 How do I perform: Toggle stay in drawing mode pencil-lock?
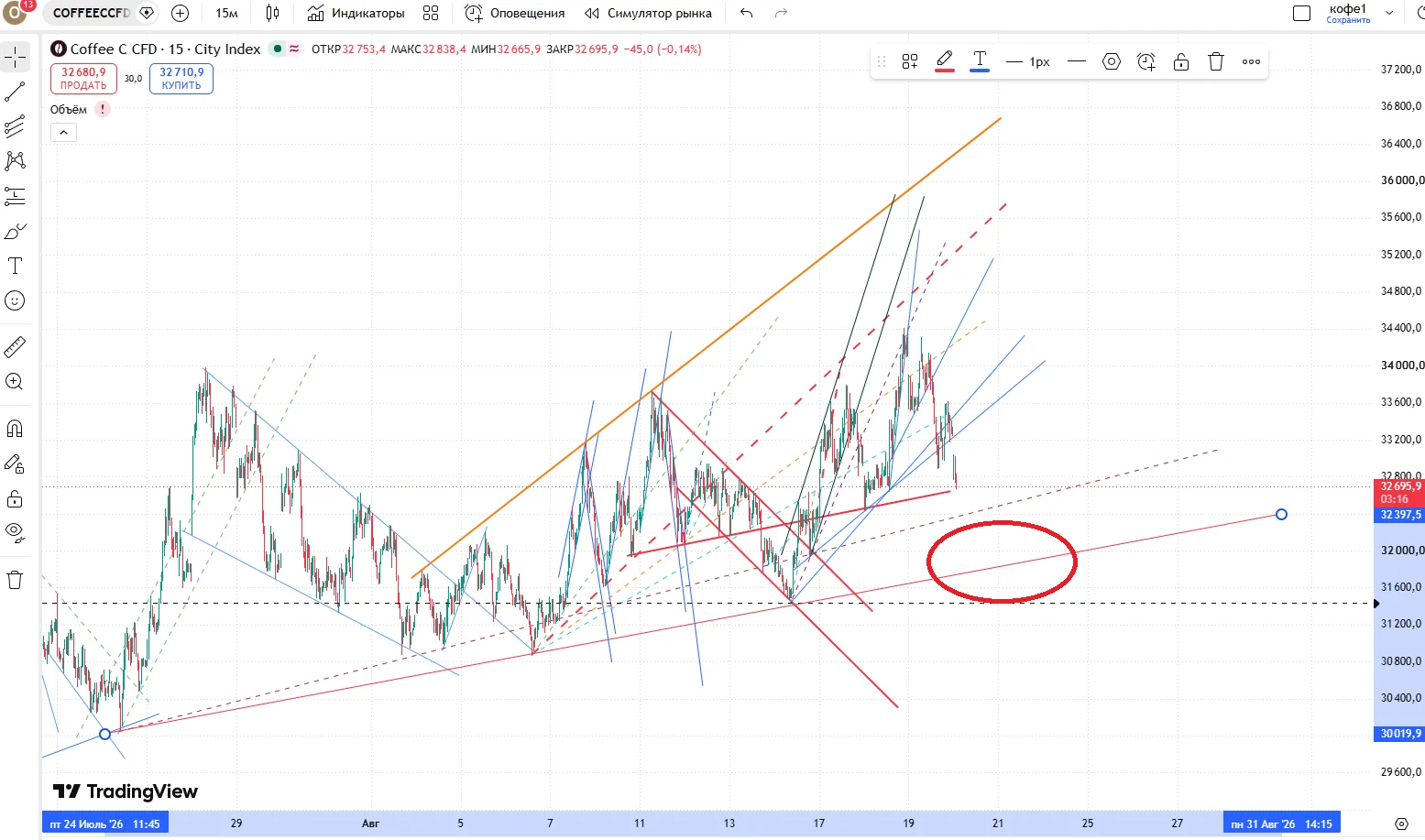coord(15,464)
